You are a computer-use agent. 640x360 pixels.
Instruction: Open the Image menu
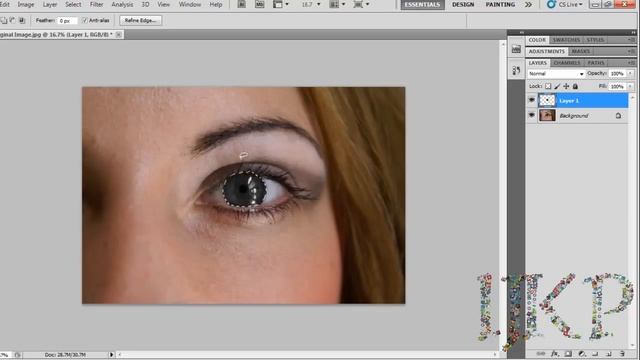(26, 4)
